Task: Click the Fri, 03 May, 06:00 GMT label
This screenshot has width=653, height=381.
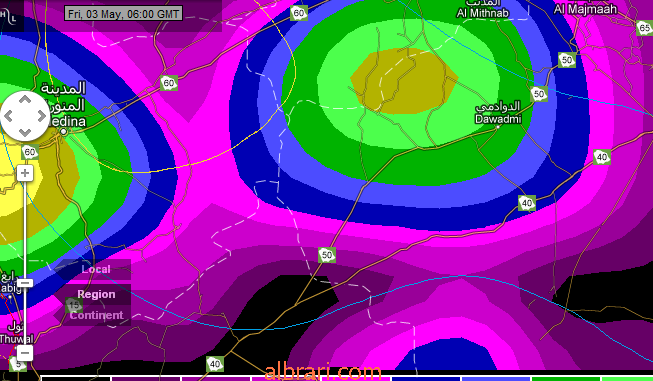Action: [x=124, y=13]
